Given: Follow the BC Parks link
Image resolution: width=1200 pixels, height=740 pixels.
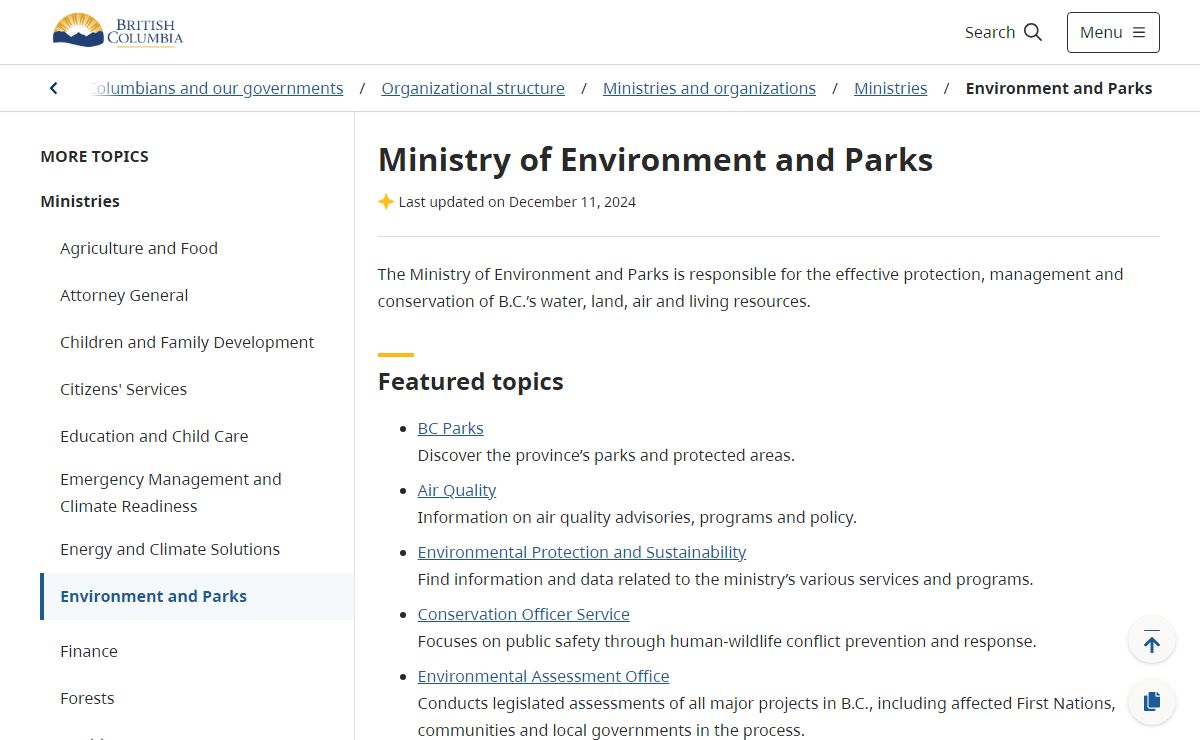Looking at the screenshot, I should (451, 428).
